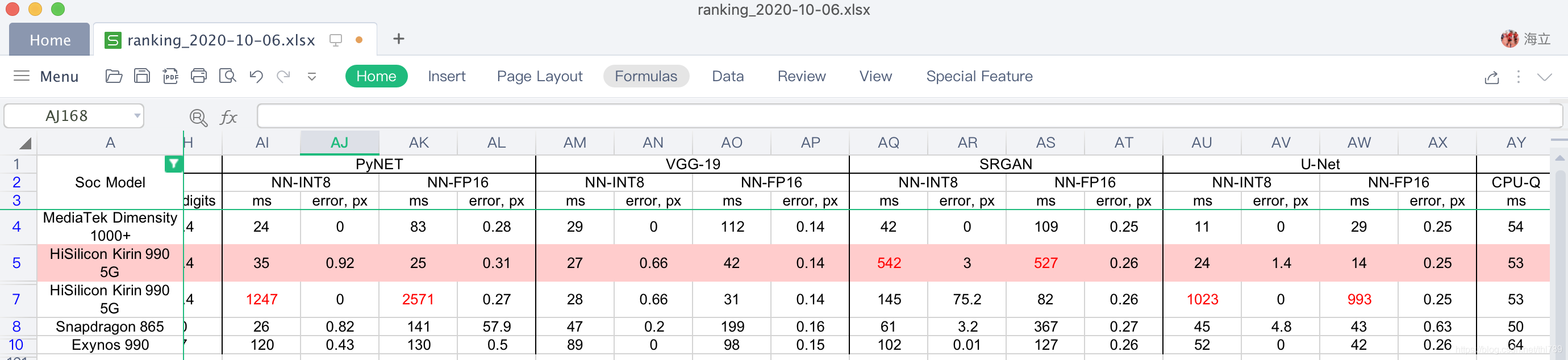Click the zoom magnifier beside fx
The height and width of the screenshot is (360, 1568).
pyautogui.click(x=198, y=117)
